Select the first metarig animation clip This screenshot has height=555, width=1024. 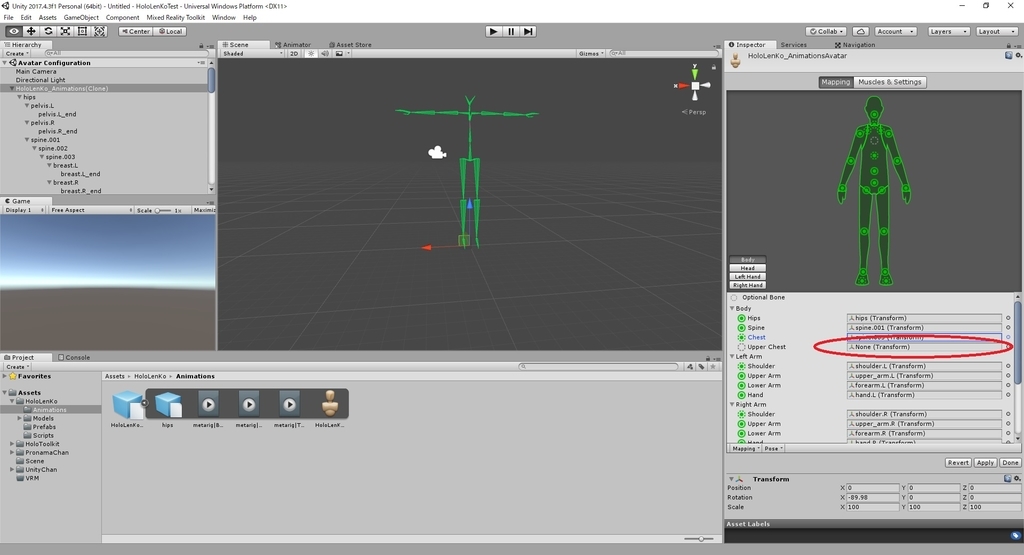(x=208, y=405)
